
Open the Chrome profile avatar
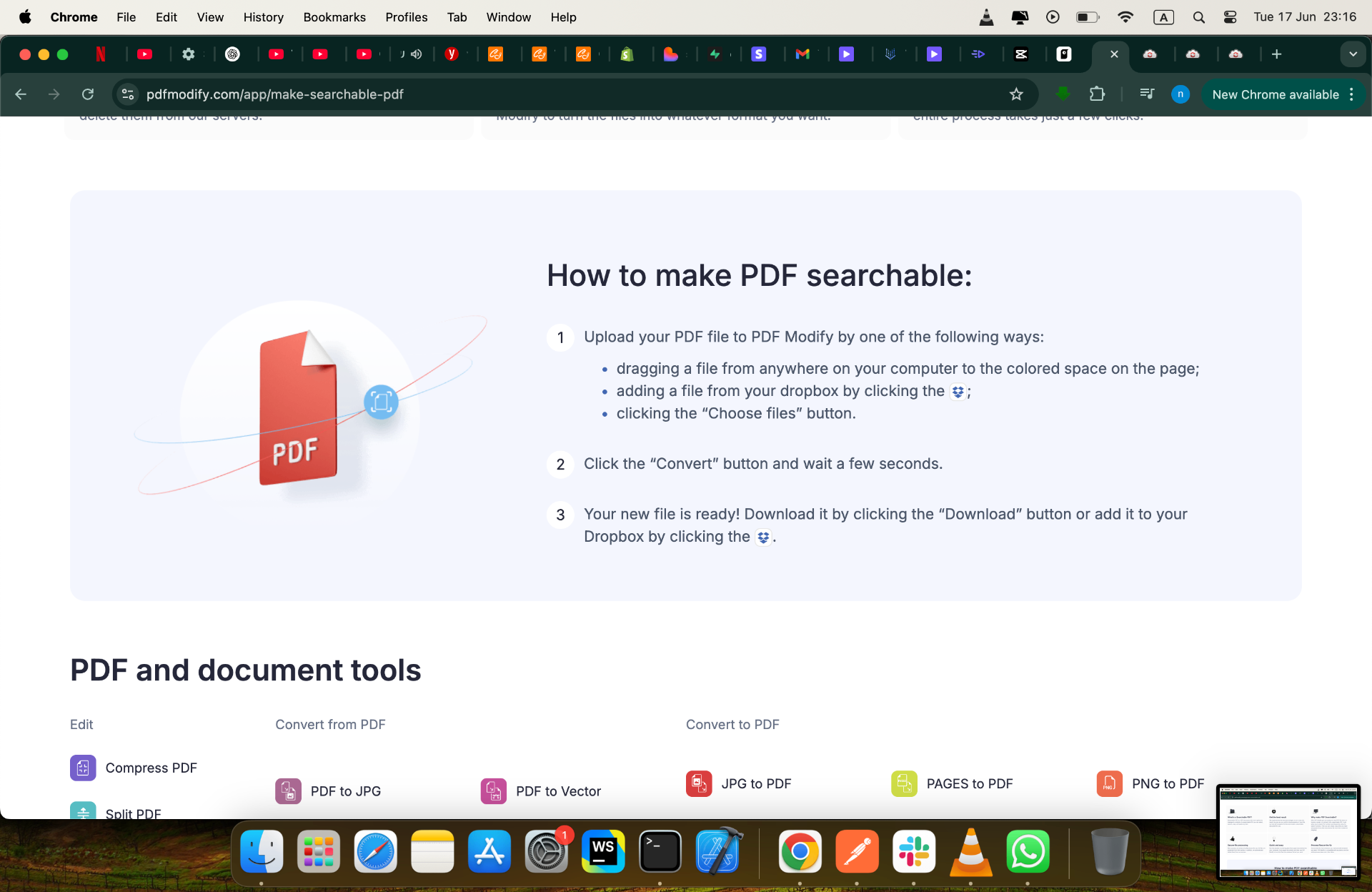click(x=1180, y=94)
